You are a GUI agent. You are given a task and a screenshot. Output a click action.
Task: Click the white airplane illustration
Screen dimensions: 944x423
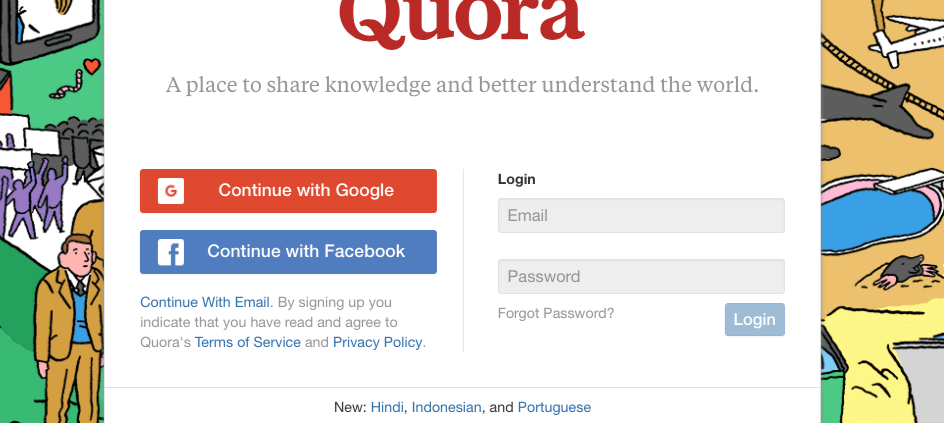905,39
